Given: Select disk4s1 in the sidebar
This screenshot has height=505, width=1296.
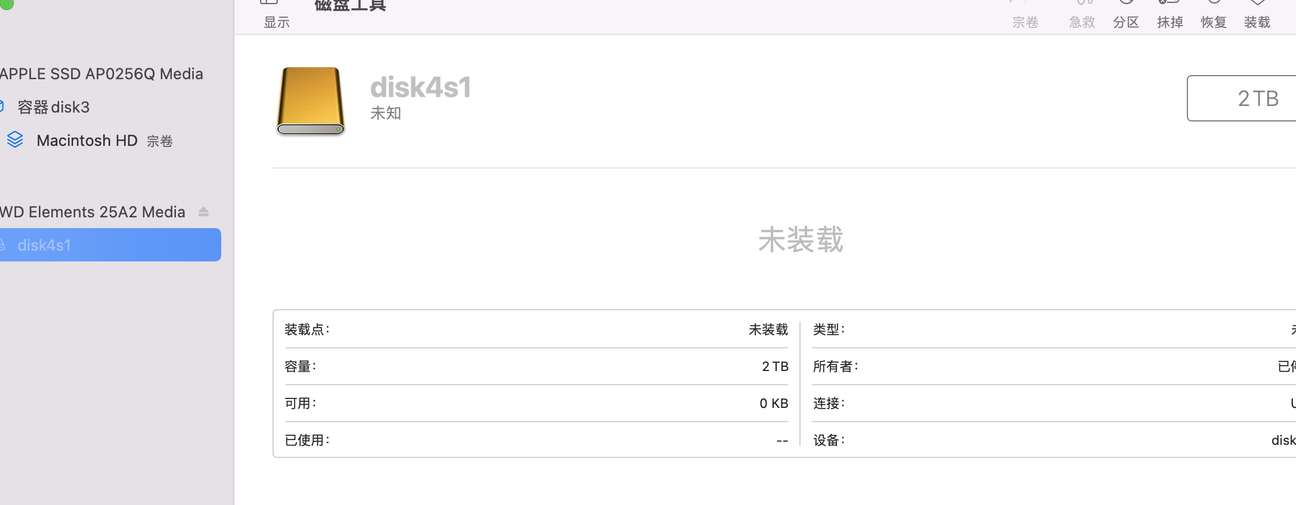Looking at the screenshot, I should coord(110,245).
